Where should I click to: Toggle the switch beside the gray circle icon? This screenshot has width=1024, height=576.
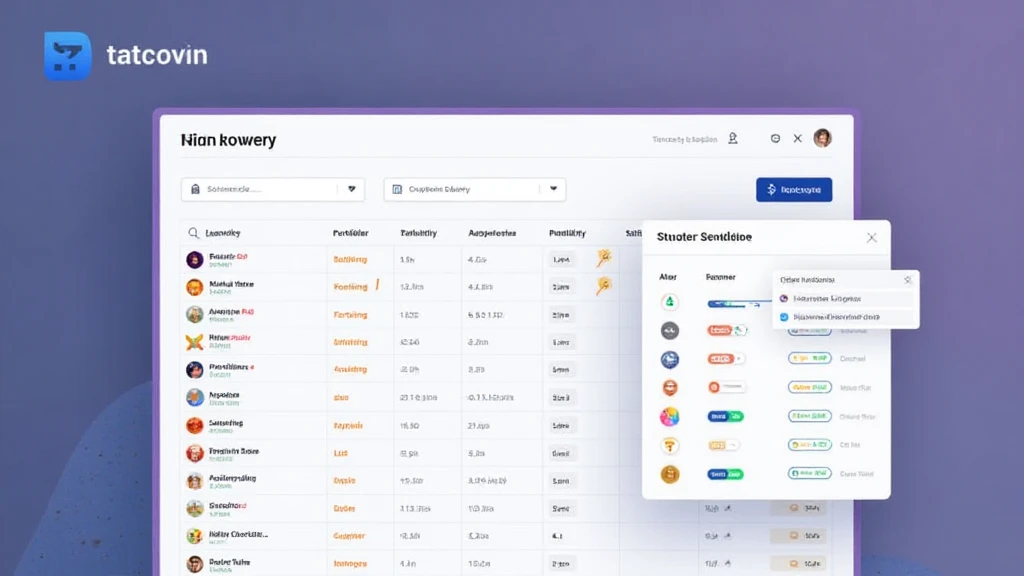pyautogui.click(x=727, y=330)
